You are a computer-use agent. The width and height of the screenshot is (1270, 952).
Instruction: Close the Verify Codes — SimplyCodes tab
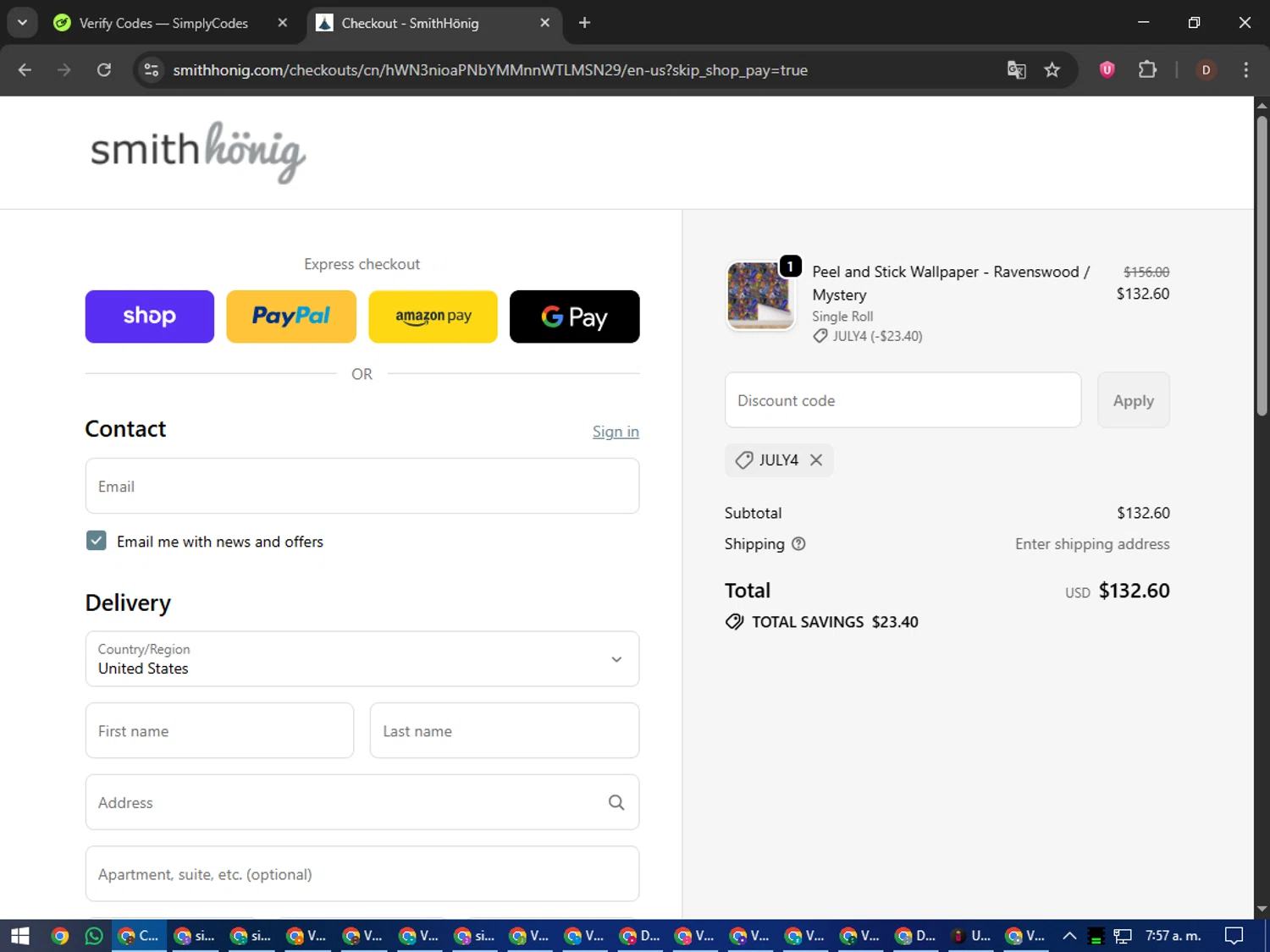[283, 23]
